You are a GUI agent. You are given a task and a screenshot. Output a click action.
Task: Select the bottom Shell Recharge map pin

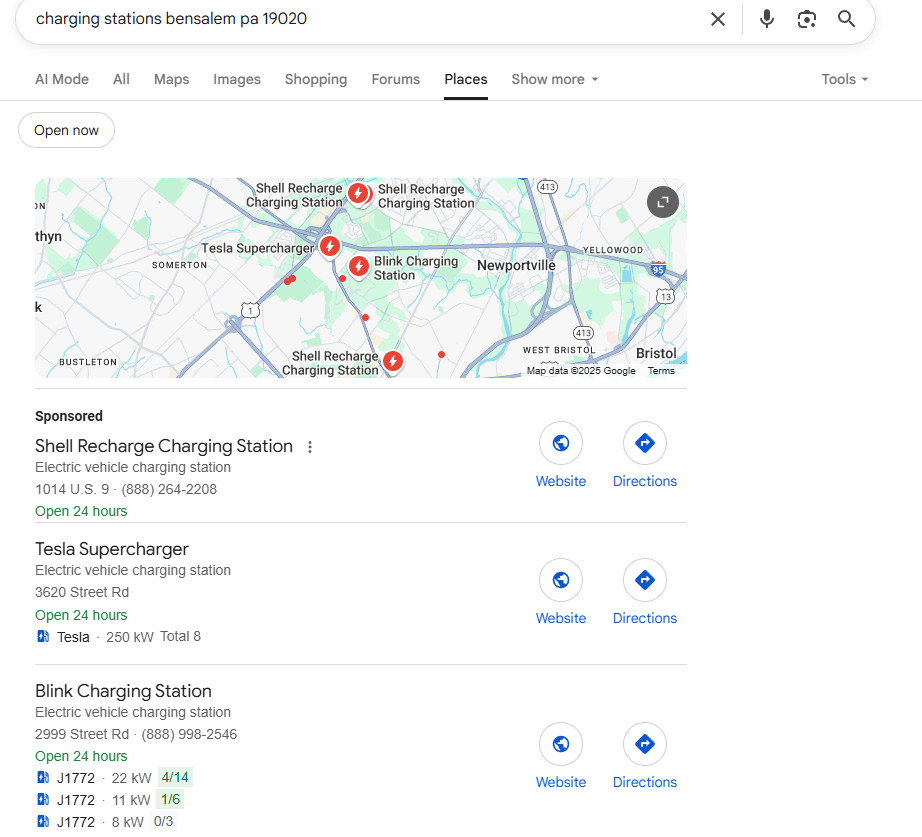[393, 362]
